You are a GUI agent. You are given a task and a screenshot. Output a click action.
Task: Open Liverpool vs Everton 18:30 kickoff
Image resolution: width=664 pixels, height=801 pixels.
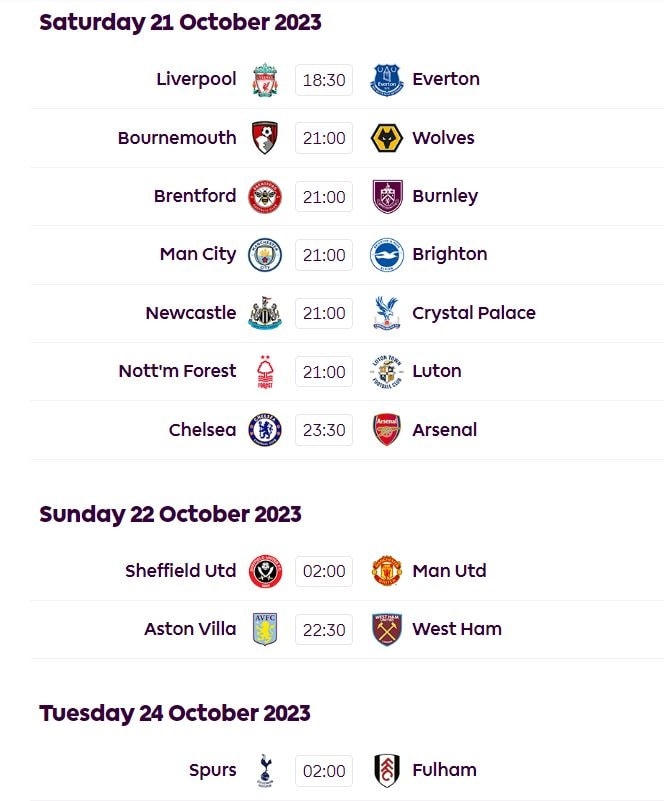tap(324, 80)
